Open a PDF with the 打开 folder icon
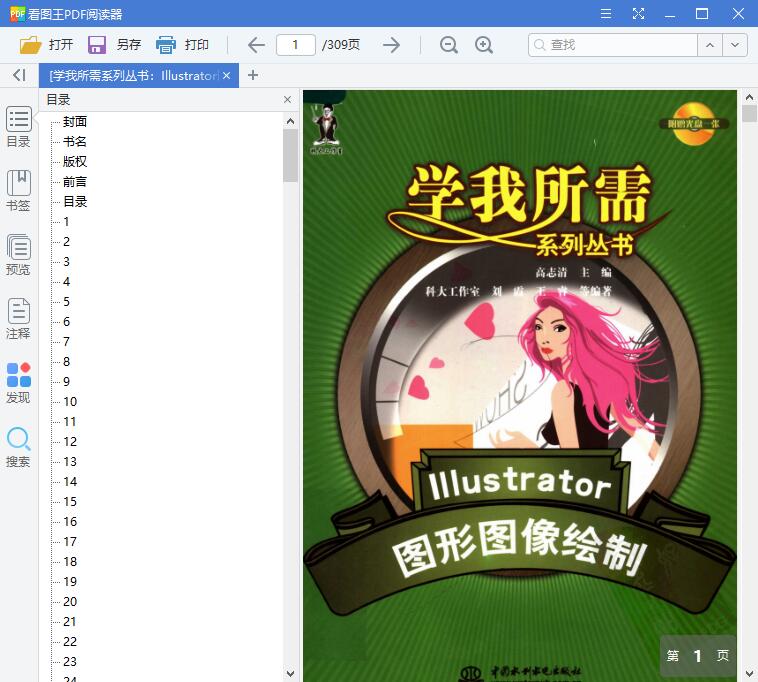 point(30,45)
